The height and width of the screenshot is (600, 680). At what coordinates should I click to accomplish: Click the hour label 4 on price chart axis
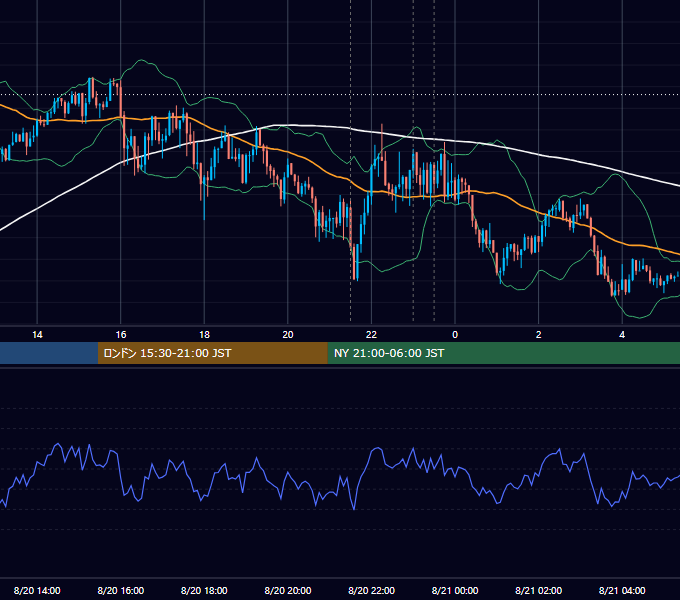pyautogui.click(x=622, y=335)
